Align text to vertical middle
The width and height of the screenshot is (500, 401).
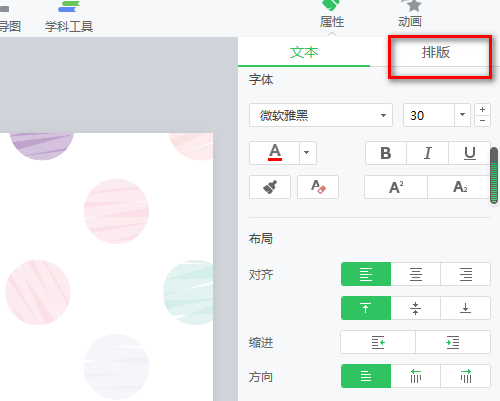[416, 308]
